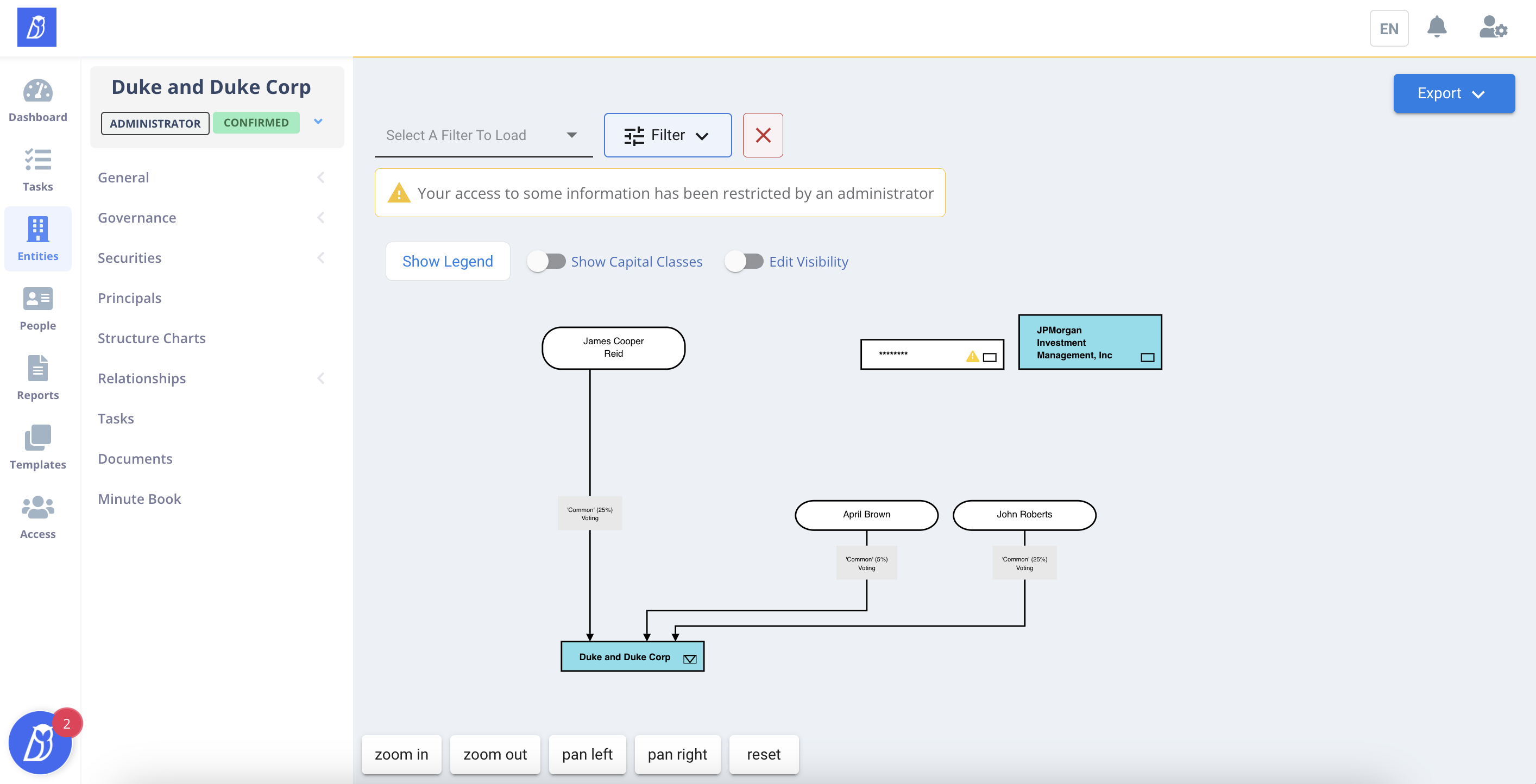
Task: Open the Structure Charts section
Action: [152, 338]
